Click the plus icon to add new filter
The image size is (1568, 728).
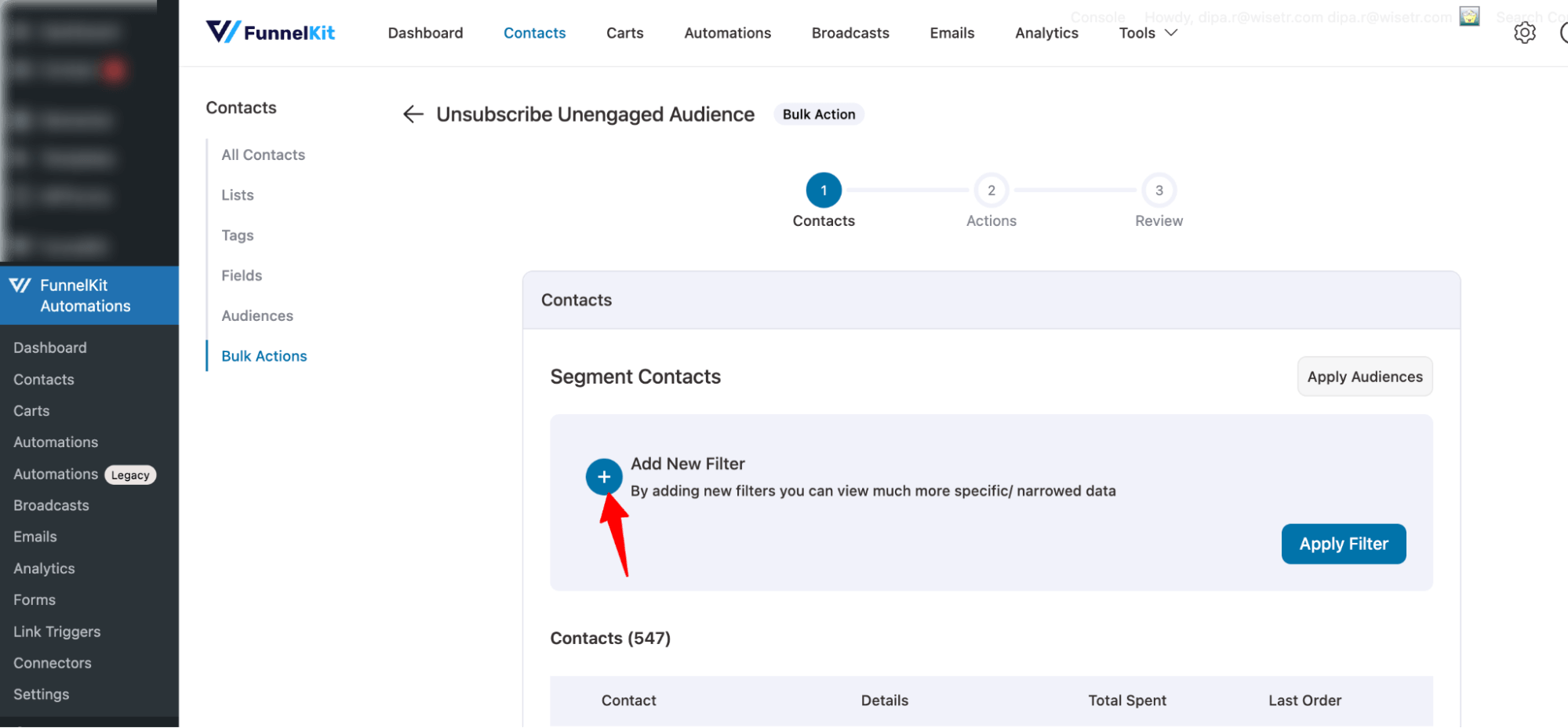click(603, 476)
